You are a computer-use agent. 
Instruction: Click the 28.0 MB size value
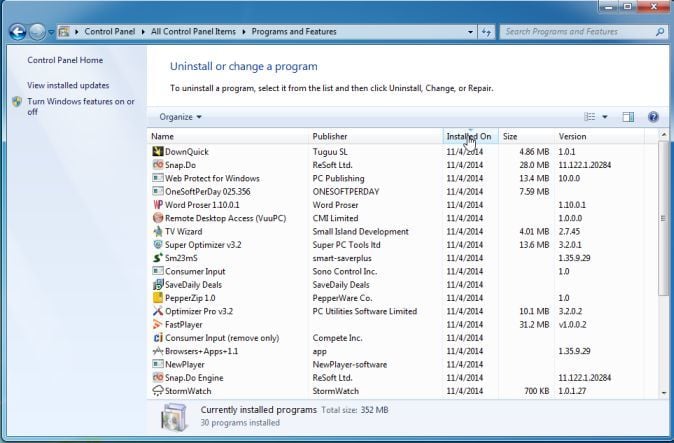click(x=534, y=165)
